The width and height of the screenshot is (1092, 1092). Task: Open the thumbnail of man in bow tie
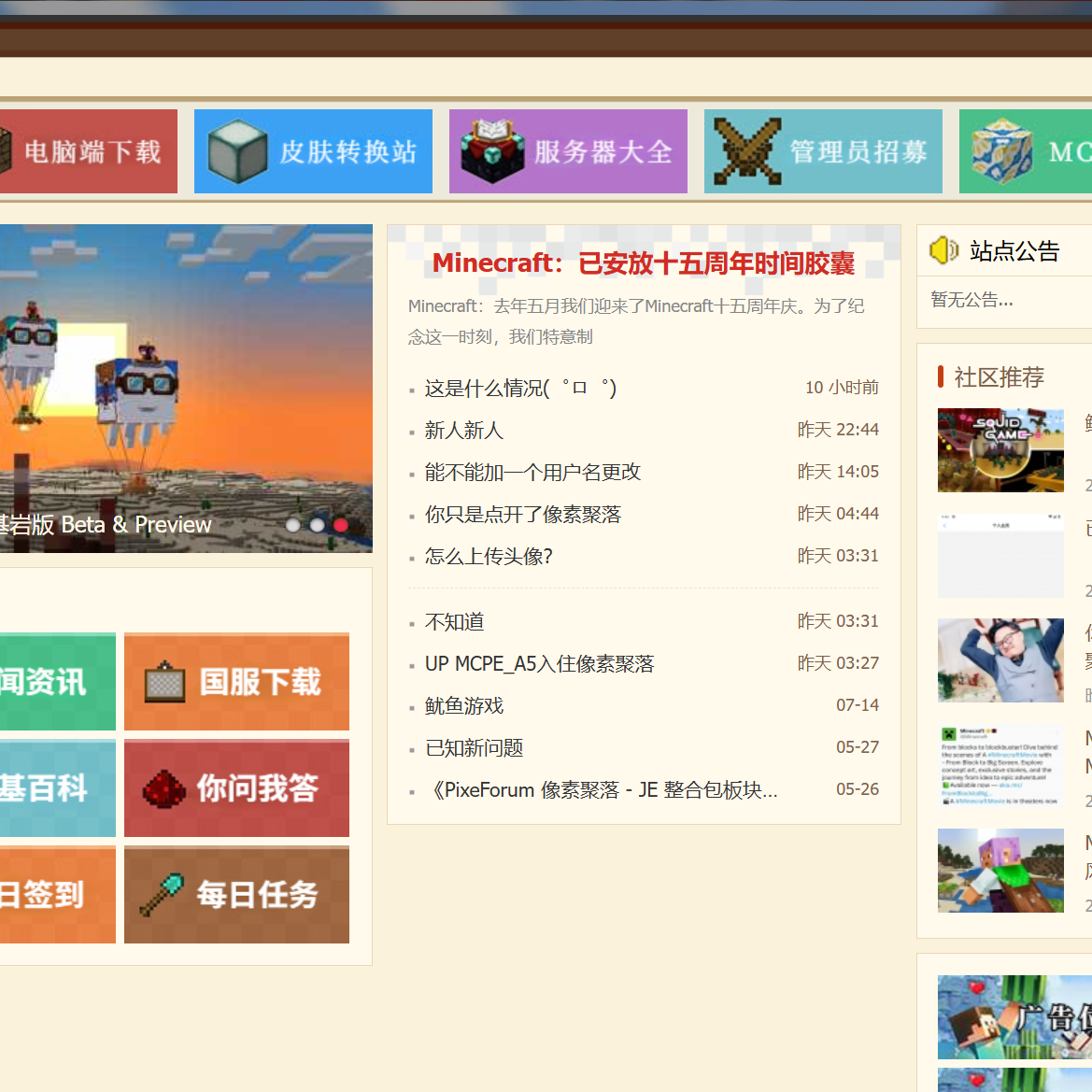coord(1000,660)
